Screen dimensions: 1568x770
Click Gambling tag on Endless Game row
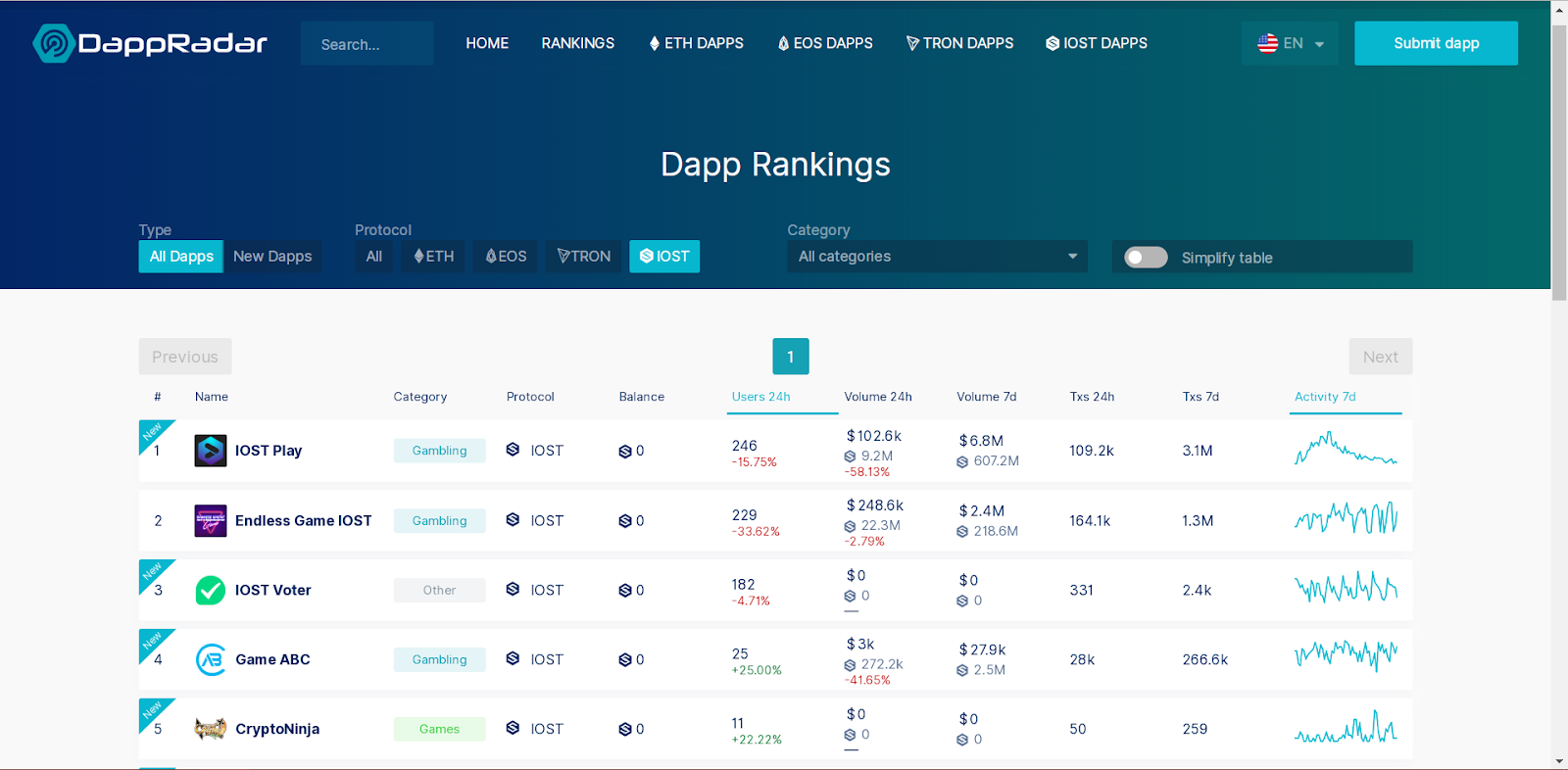click(440, 520)
